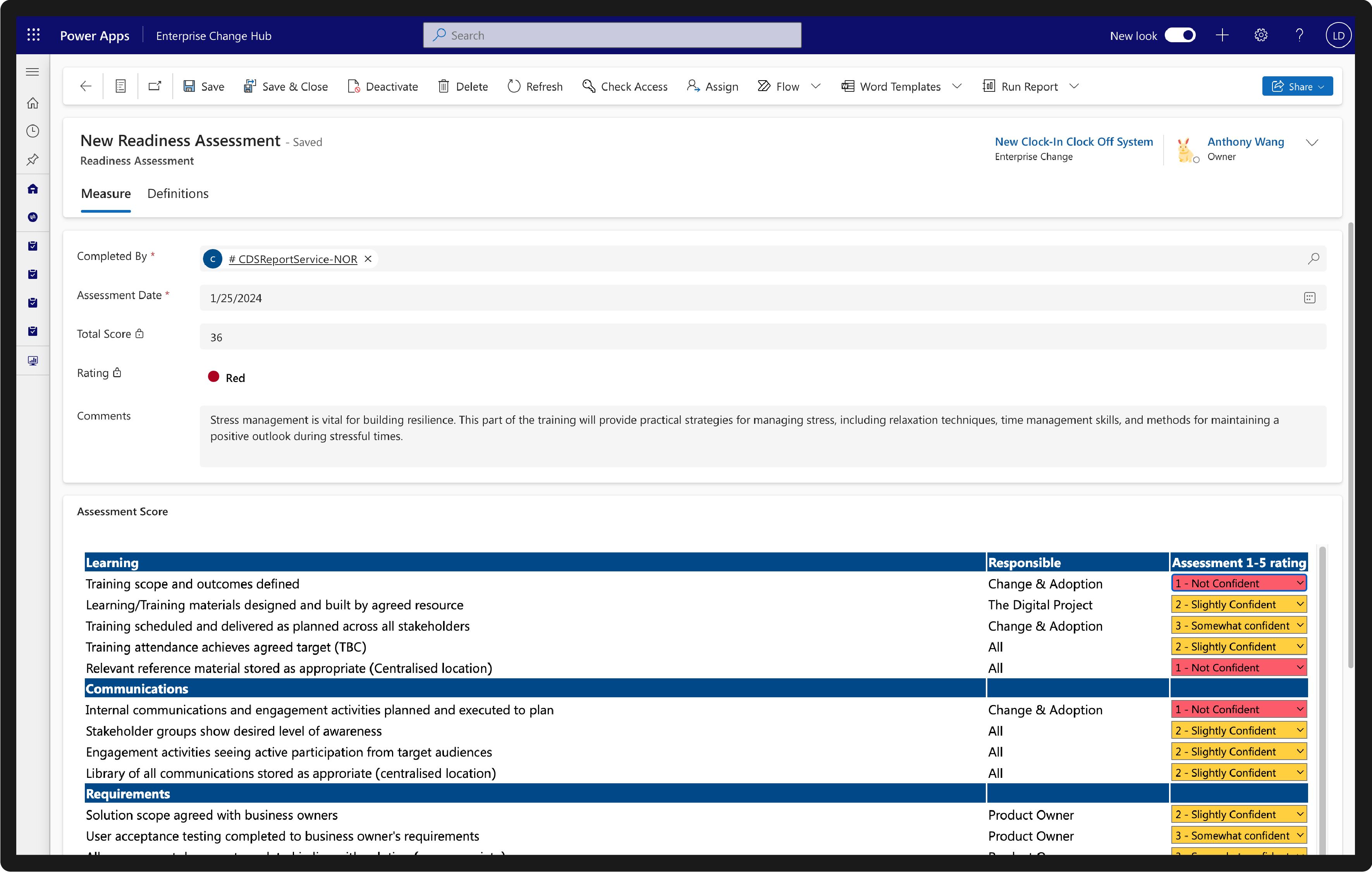The height and width of the screenshot is (872, 1372).
Task: Open record in new window icon
Action: point(155,86)
